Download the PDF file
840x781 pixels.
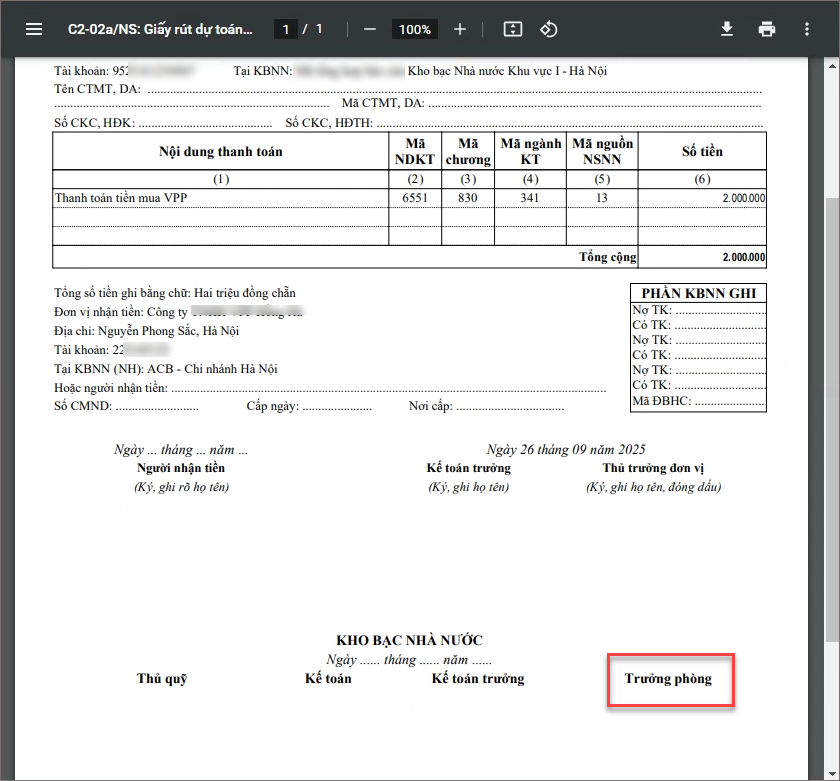(x=727, y=29)
